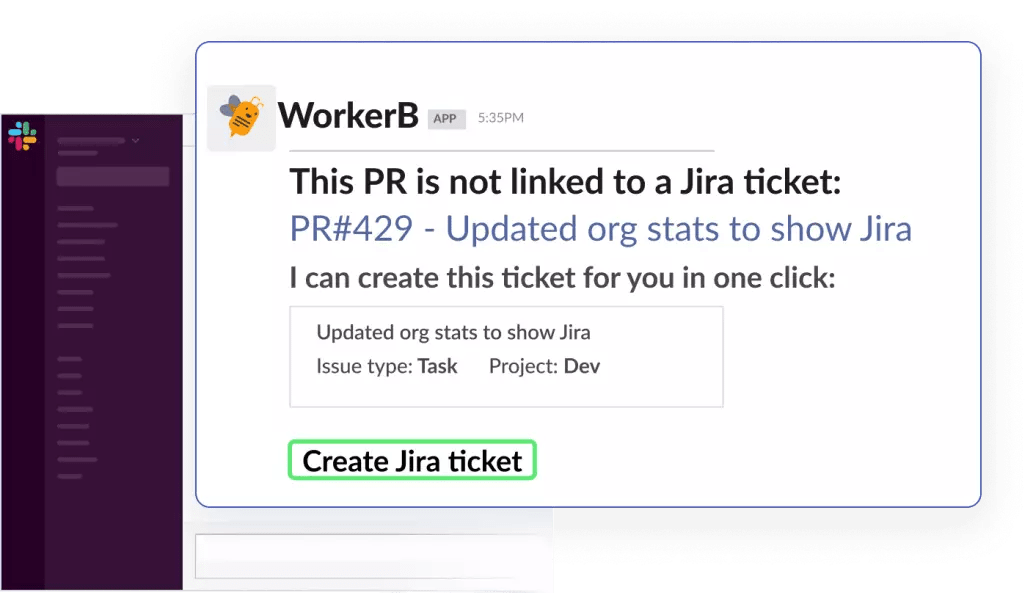
Task: Open the PR#429 Updated org stats link
Action: [x=600, y=229]
